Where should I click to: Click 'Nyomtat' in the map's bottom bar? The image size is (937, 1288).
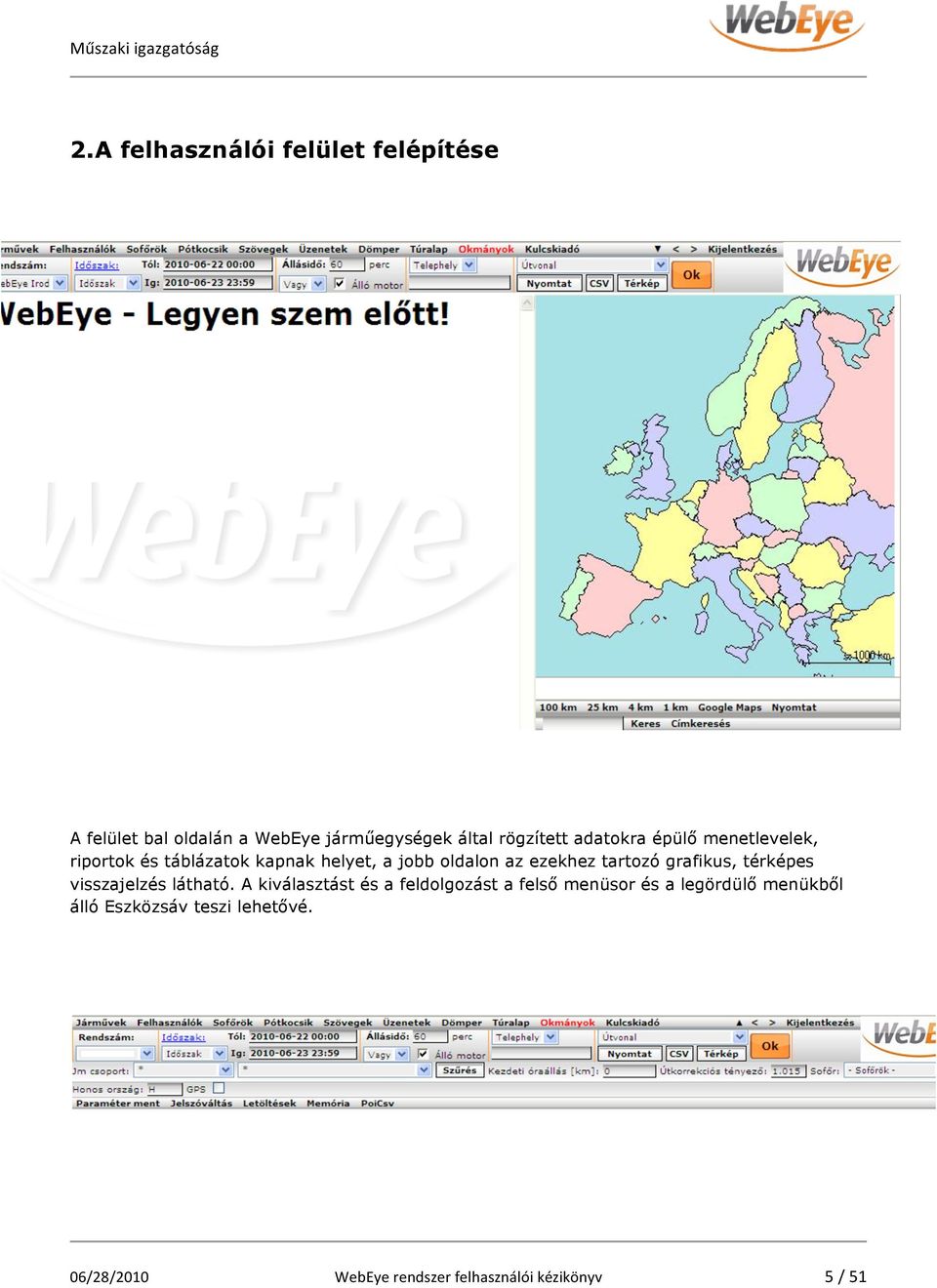click(794, 708)
